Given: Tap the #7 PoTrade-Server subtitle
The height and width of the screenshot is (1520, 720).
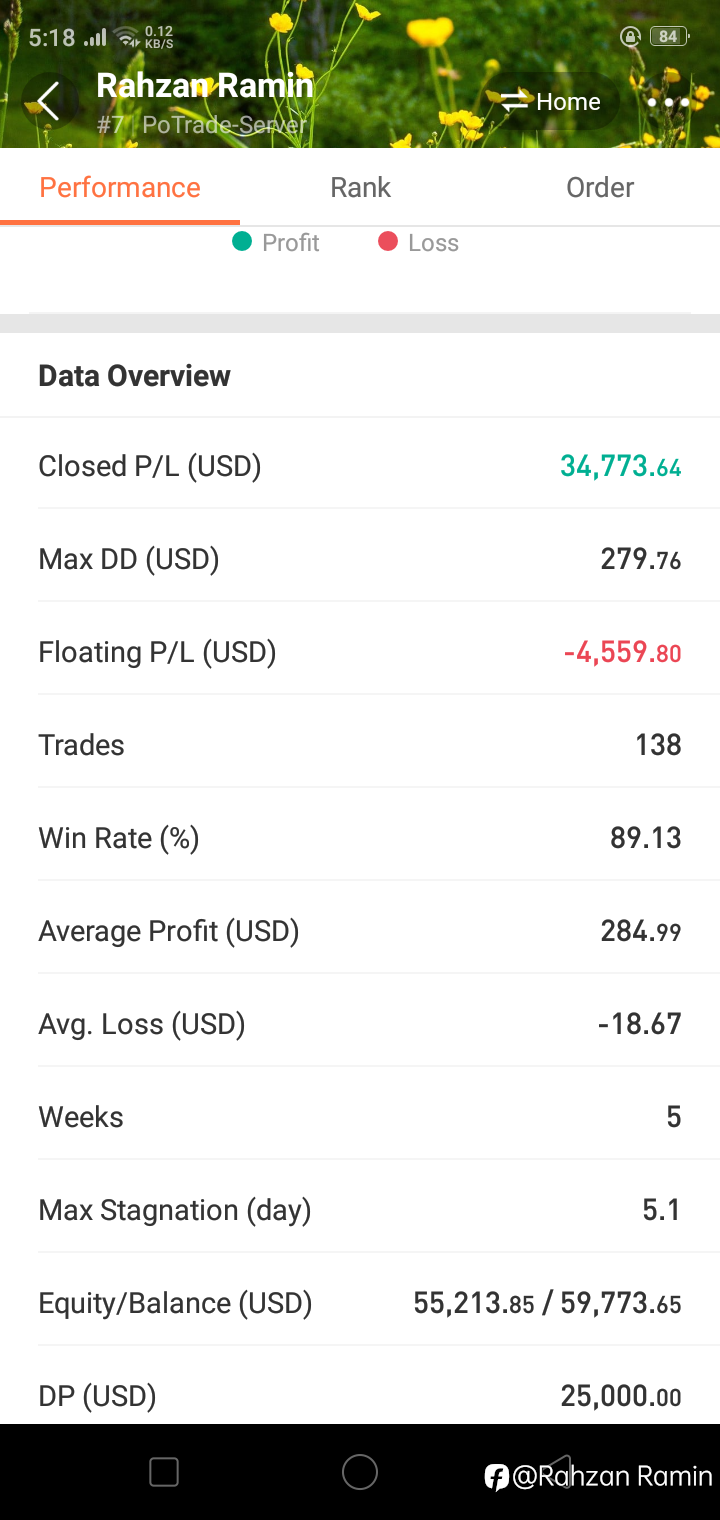Looking at the screenshot, I should 202,126.
